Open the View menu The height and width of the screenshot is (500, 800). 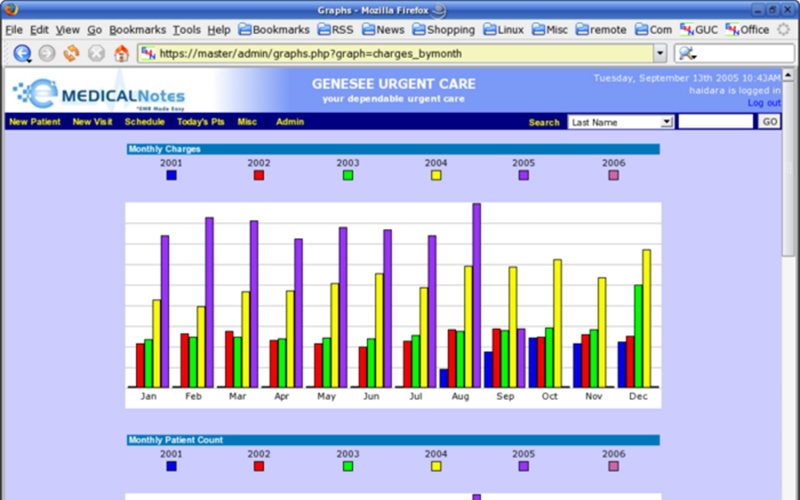[x=67, y=30]
